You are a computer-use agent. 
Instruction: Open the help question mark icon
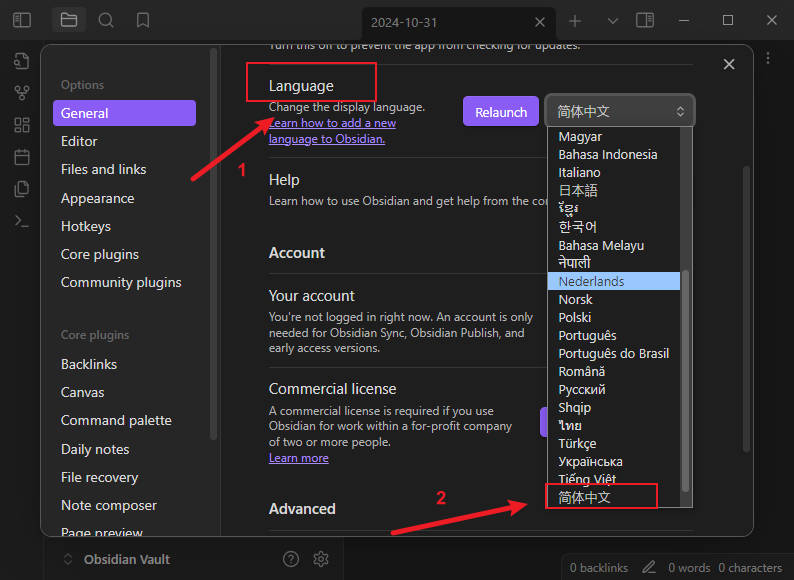[291, 559]
